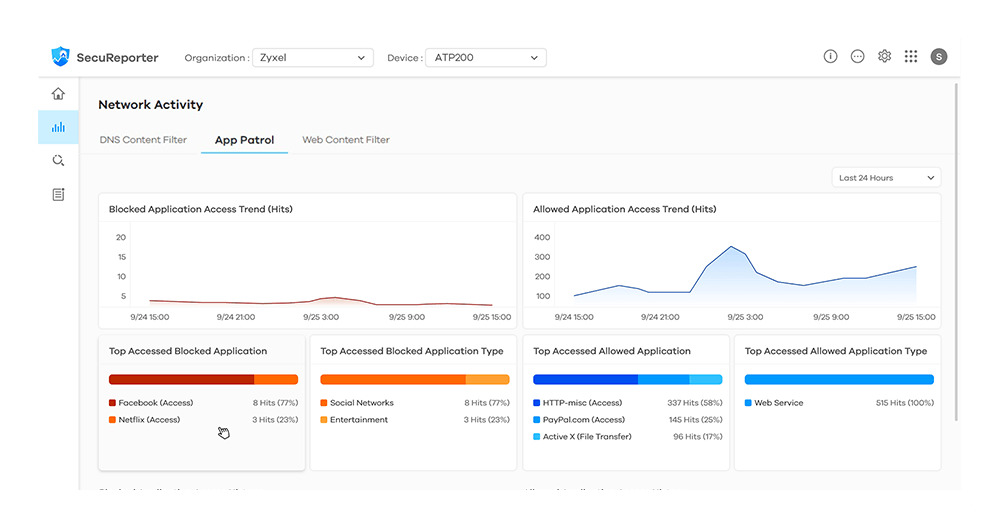Viewport: 1000px width, 530px height.
Task: Click the Network Activity heading
Action: click(x=151, y=105)
